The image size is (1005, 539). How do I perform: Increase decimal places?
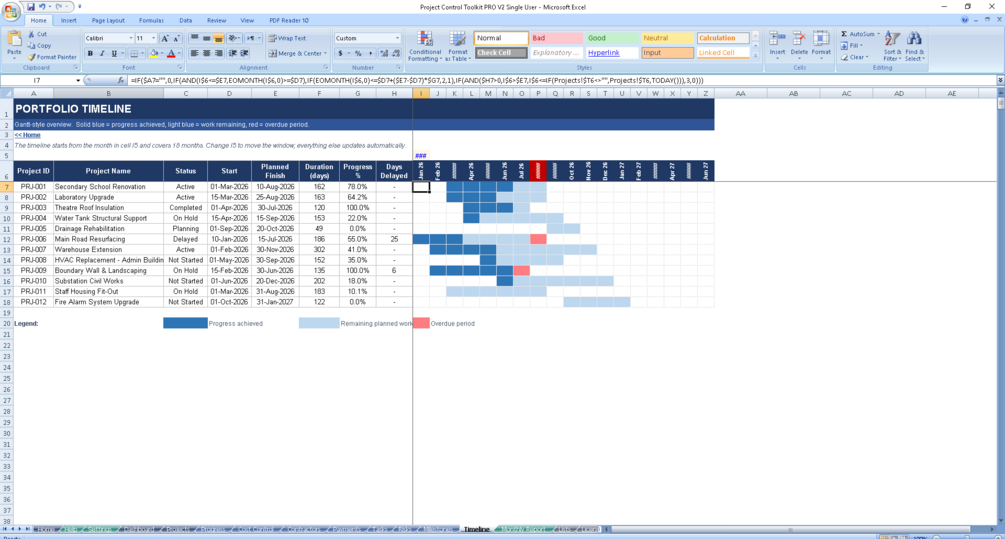coord(384,54)
